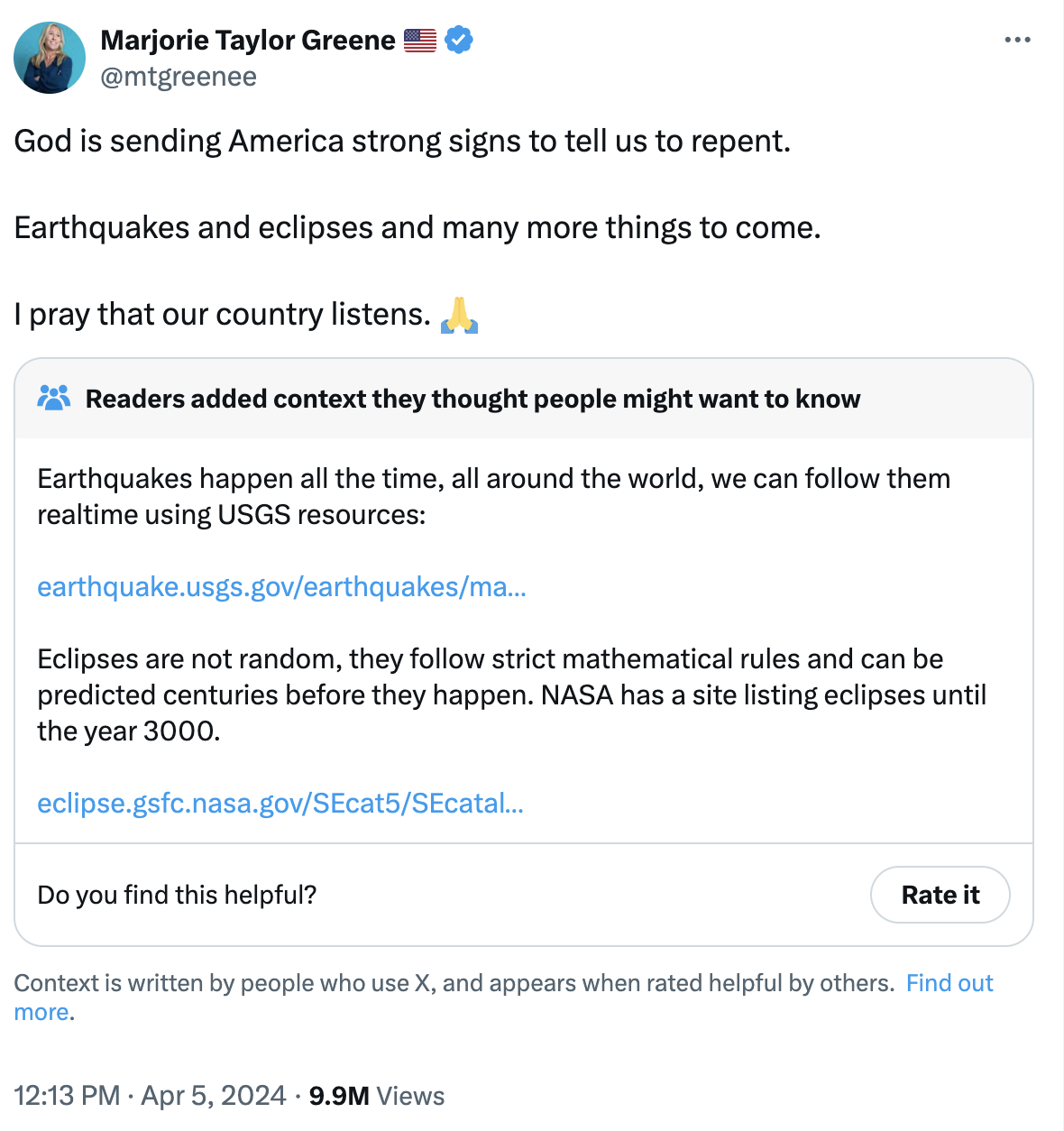
Task: Click the 'God is sending America' tweet line
Action: [x=402, y=142]
